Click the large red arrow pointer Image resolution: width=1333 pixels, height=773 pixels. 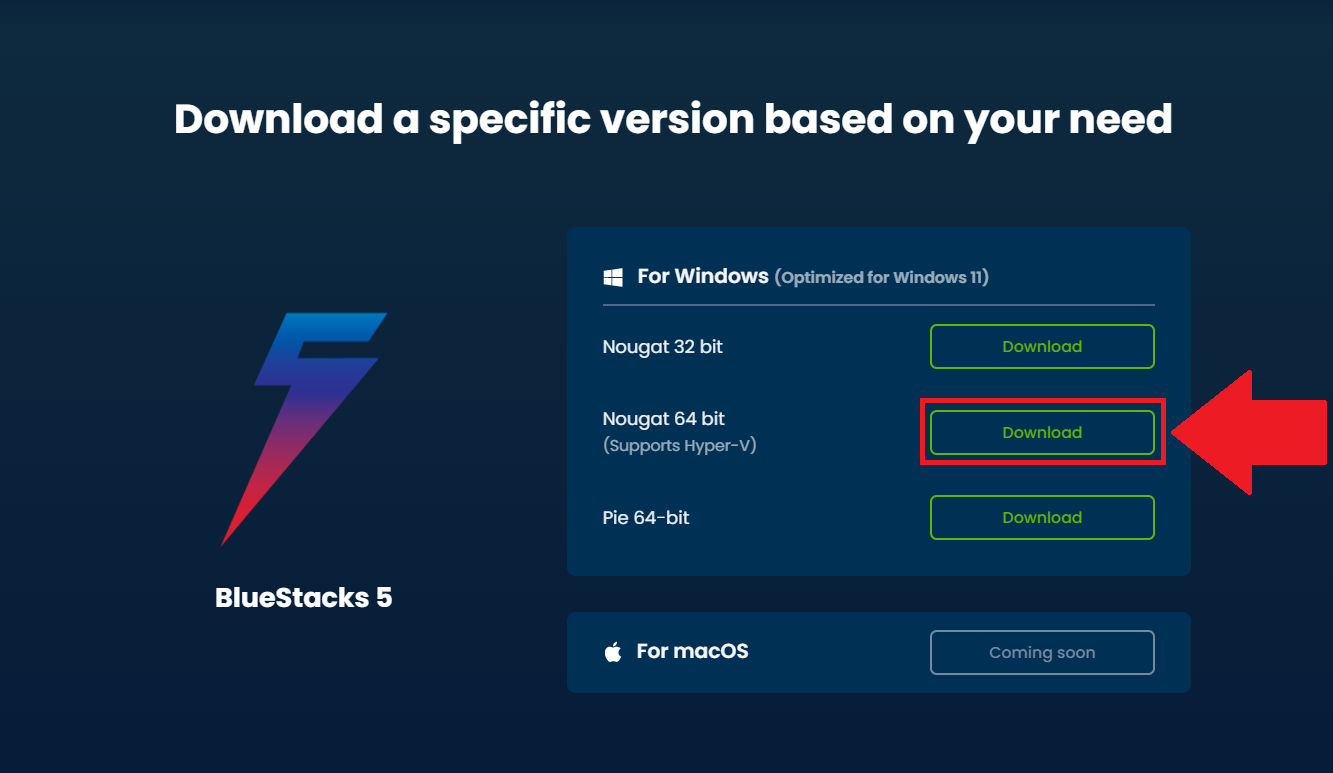1252,432
